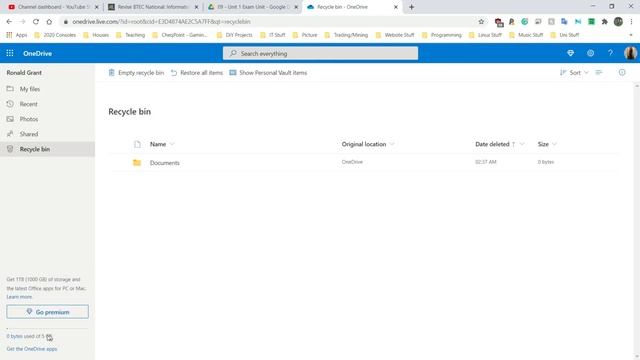Open the DIY Projects bookmark folder
The image size is (640, 360).
click(x=235, y=35)
